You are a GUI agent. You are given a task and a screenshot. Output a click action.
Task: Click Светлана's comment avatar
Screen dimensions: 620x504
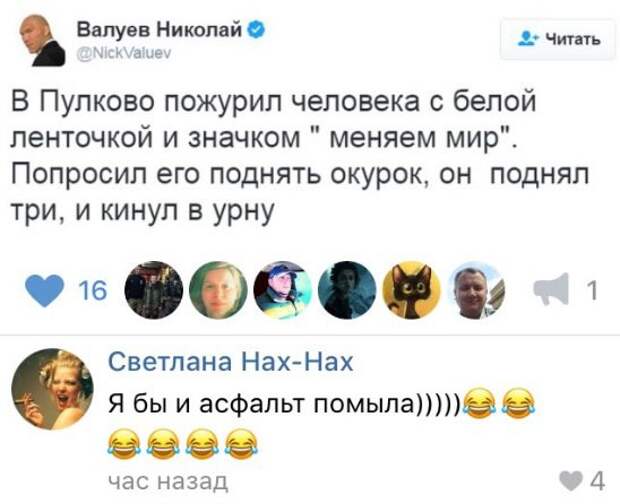coord(52,389)
